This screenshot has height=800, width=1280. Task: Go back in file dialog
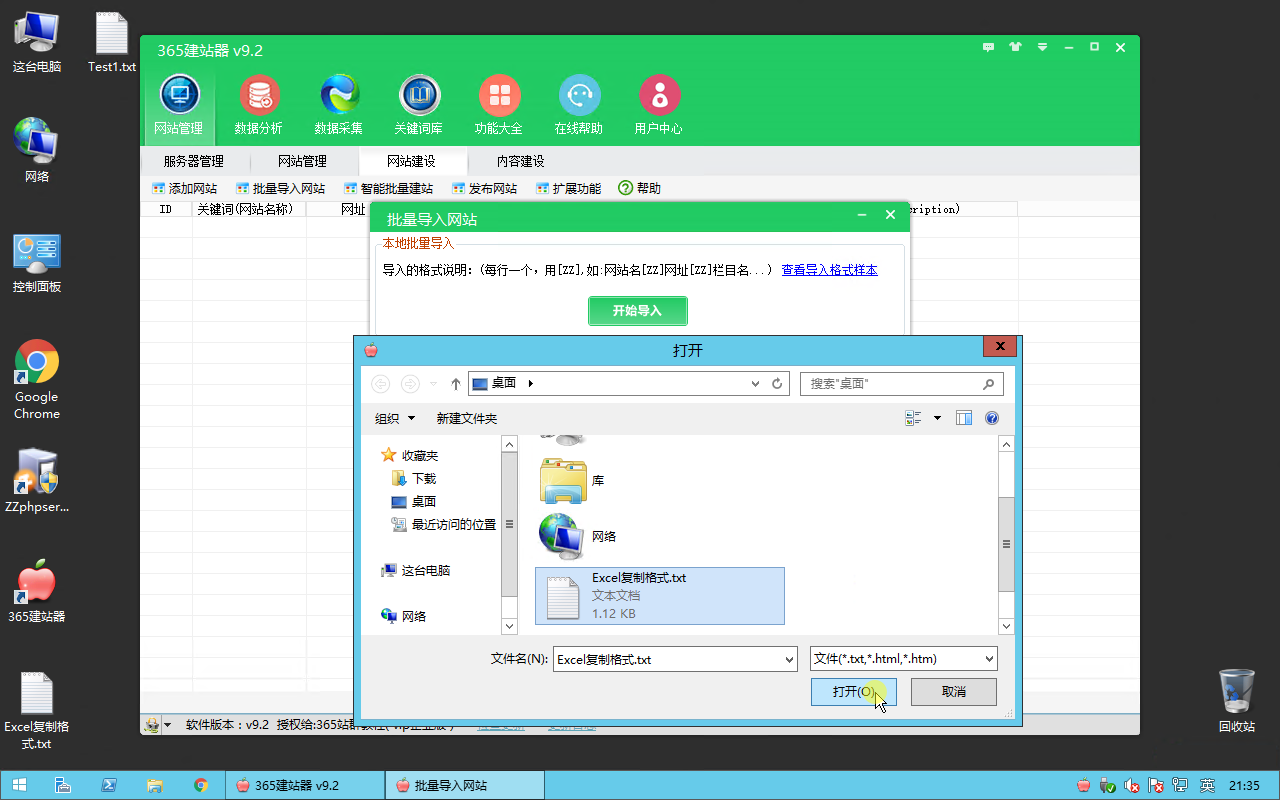(380, 384)
